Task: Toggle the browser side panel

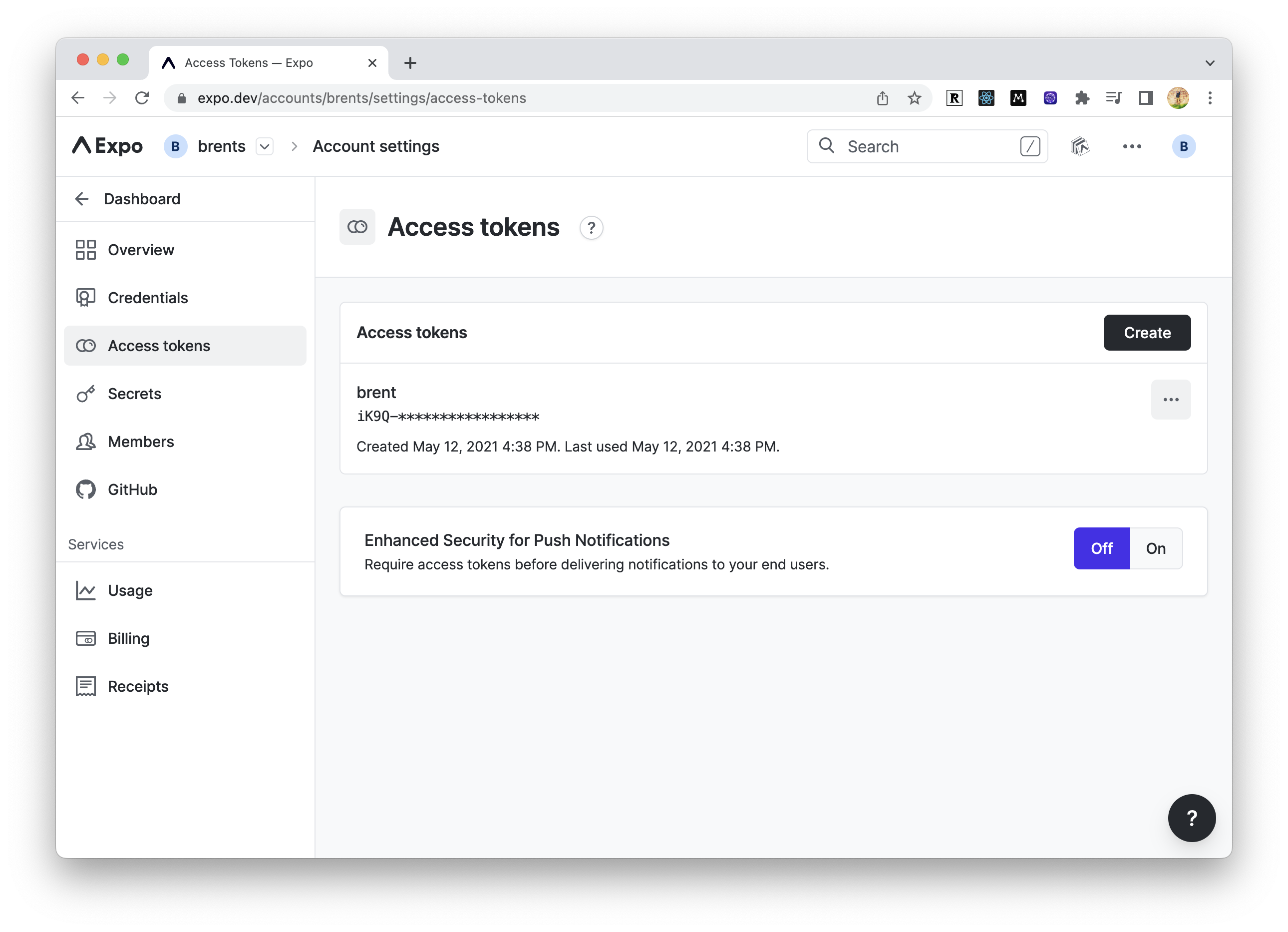Action: (x=1146, y=98)
